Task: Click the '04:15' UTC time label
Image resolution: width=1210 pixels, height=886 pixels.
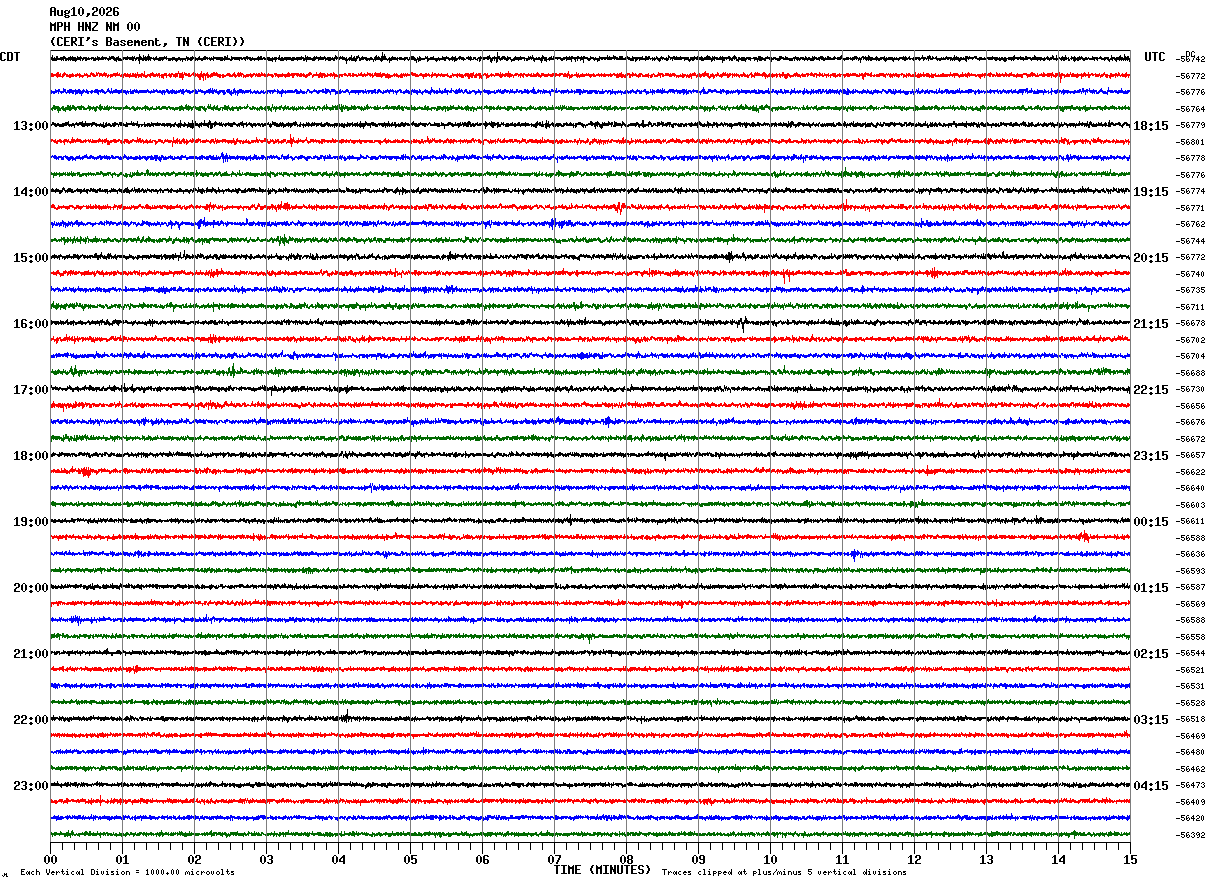Action: click(1151, 786)
